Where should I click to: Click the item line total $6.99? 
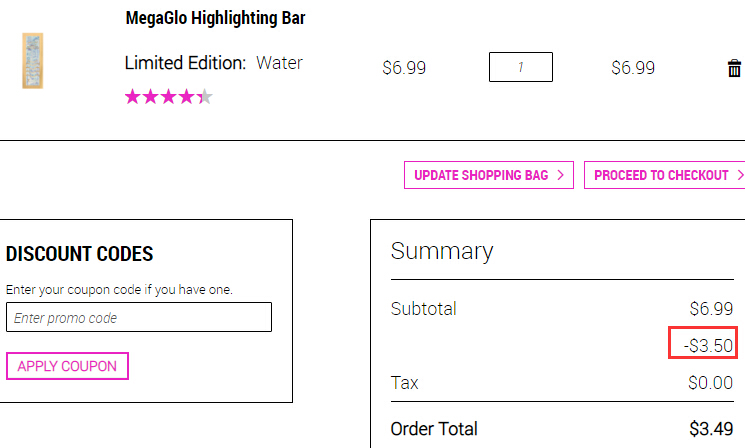coord(633,67)
